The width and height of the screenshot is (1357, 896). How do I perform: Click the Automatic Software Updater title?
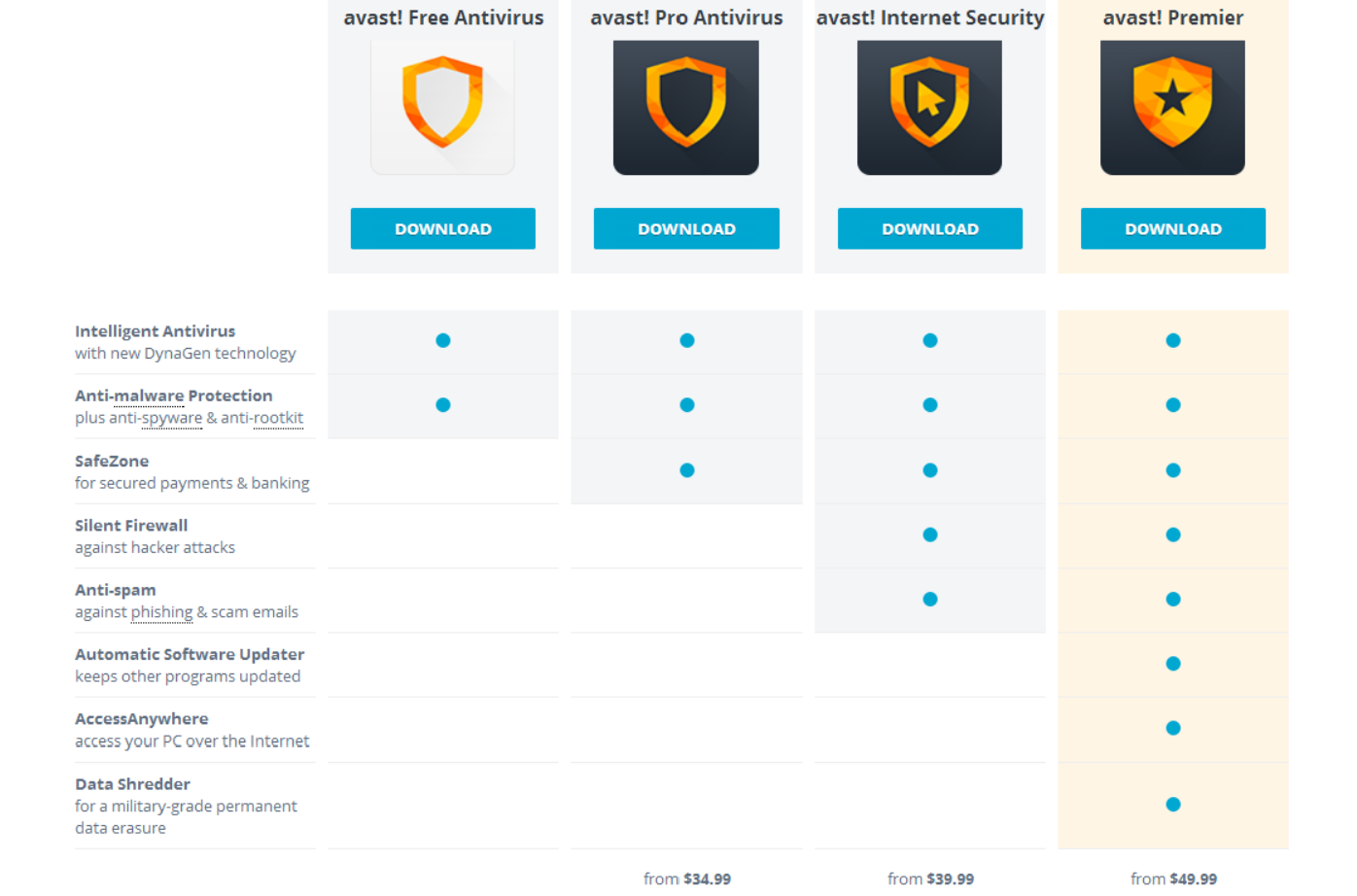[190, 655]
